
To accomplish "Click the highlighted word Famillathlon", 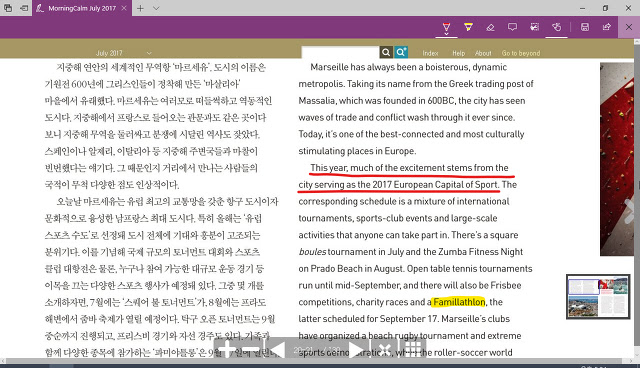I will pos(459,302).
